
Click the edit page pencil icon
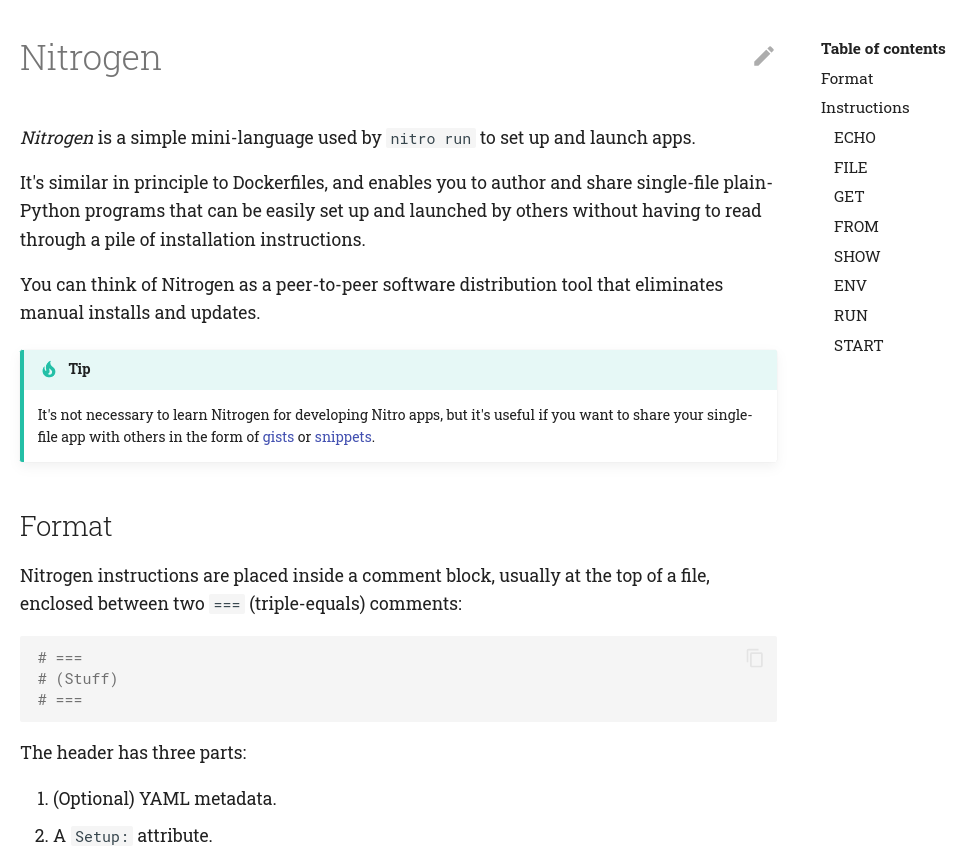[764, 57]
